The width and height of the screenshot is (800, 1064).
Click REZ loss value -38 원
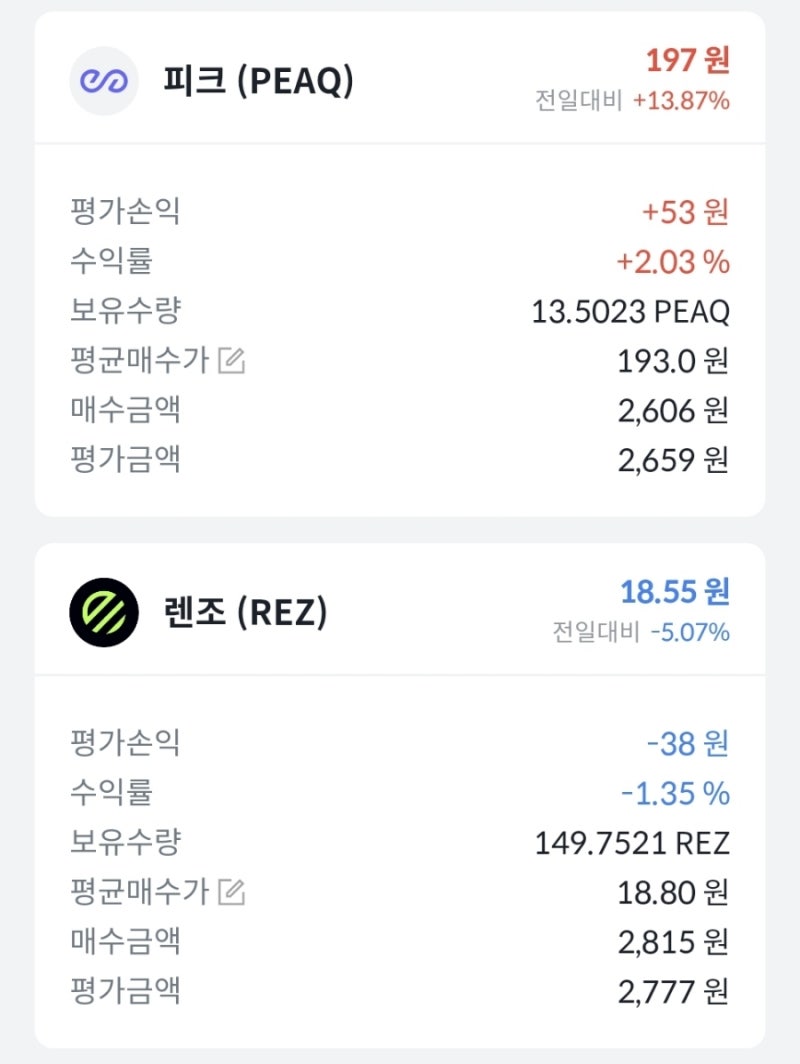pyautogui.click(x=688, y=743)
